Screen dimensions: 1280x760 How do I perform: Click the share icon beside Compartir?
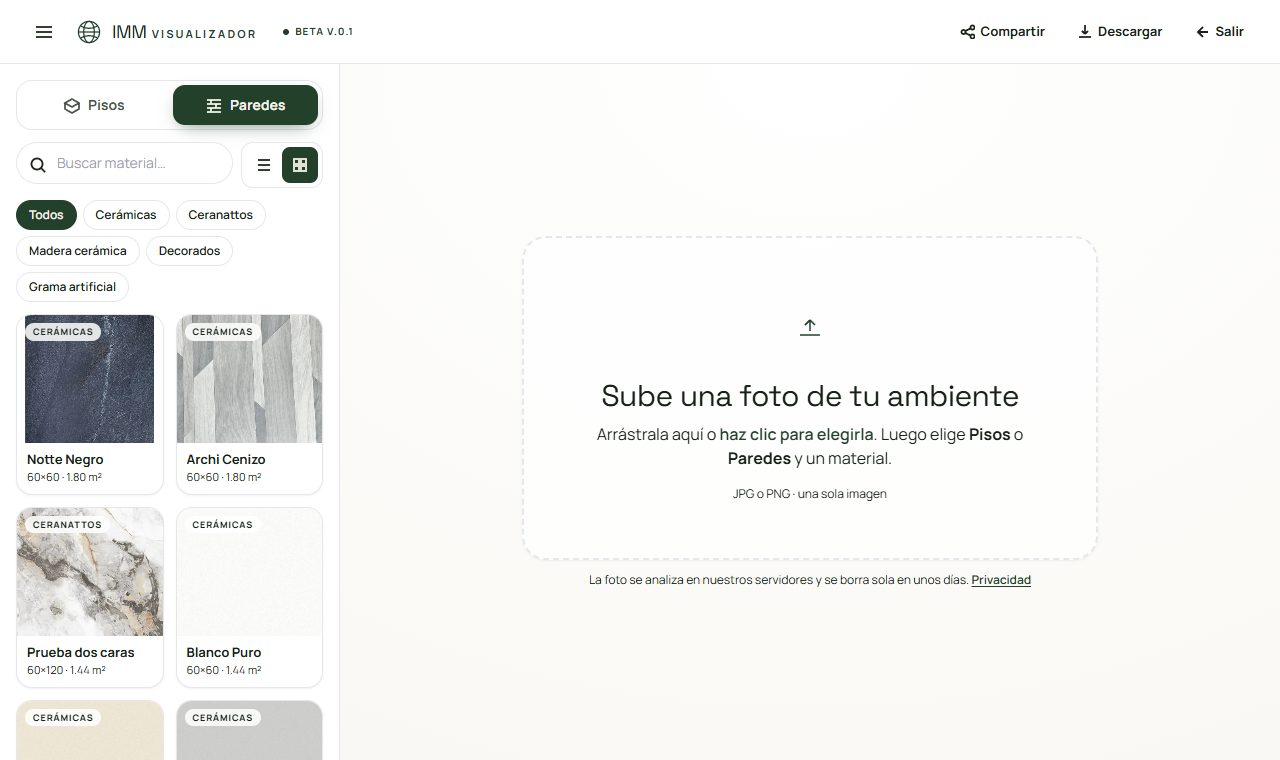point(967,32)
